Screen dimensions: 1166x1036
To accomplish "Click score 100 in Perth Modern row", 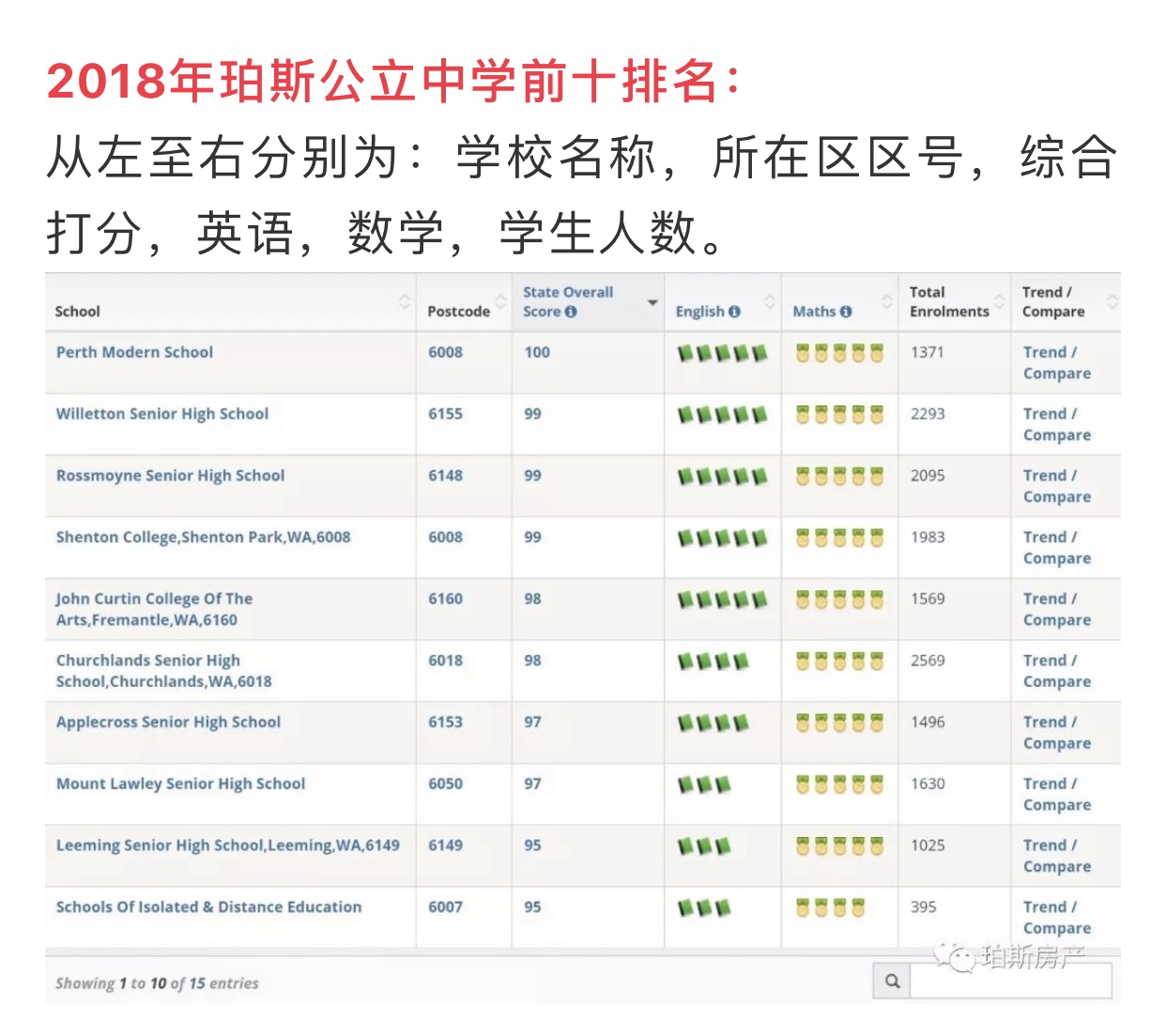I will pyautogui.click(x=537, y=352).
